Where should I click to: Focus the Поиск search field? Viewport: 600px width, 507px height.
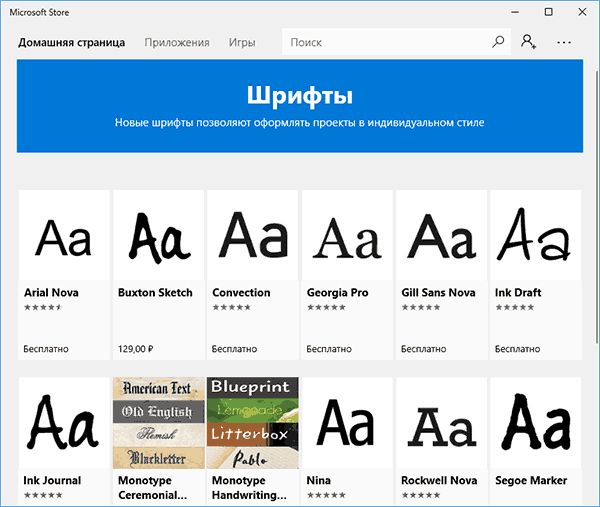click(x=396, y=42)
